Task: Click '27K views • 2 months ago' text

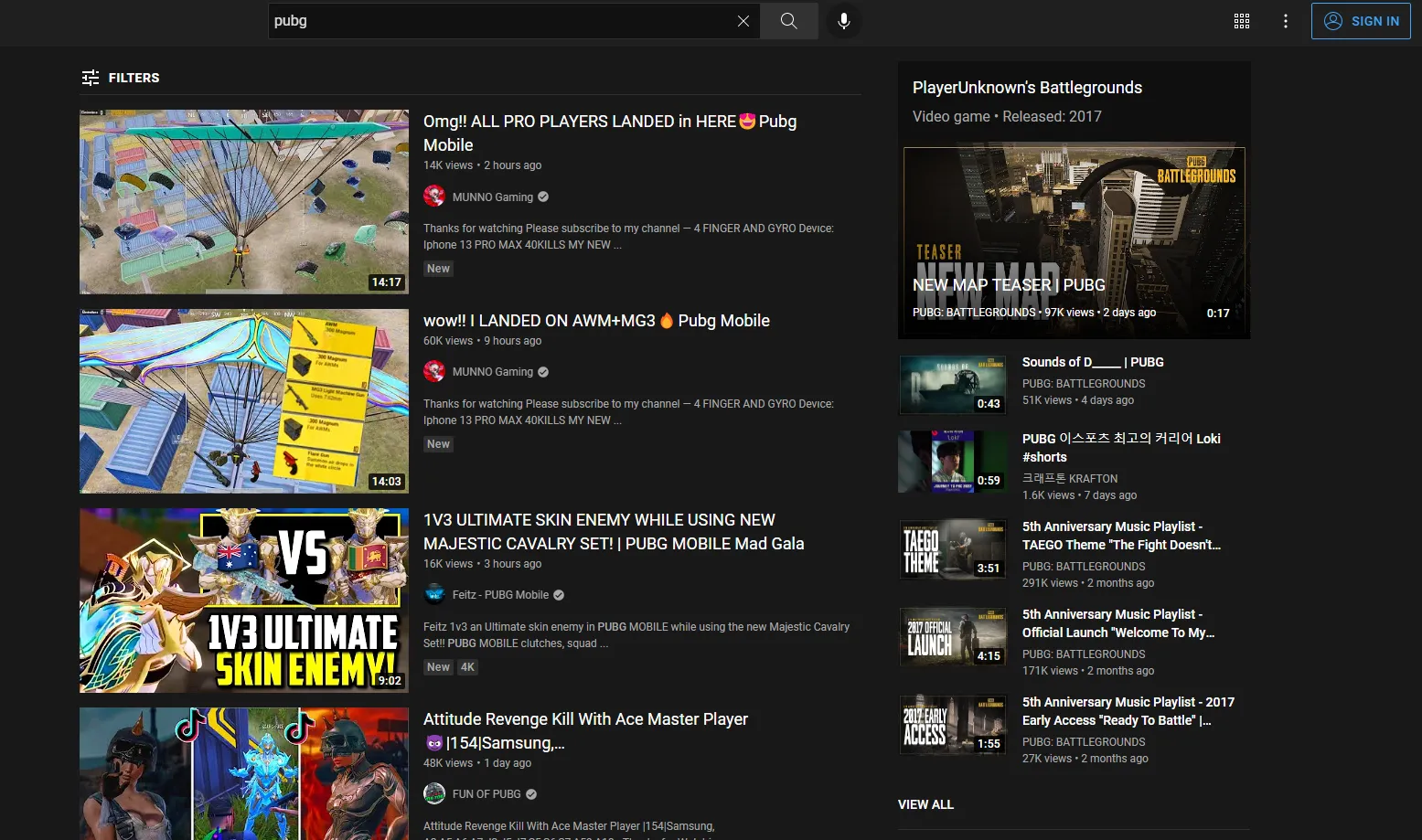Action: click(1085, 759)
